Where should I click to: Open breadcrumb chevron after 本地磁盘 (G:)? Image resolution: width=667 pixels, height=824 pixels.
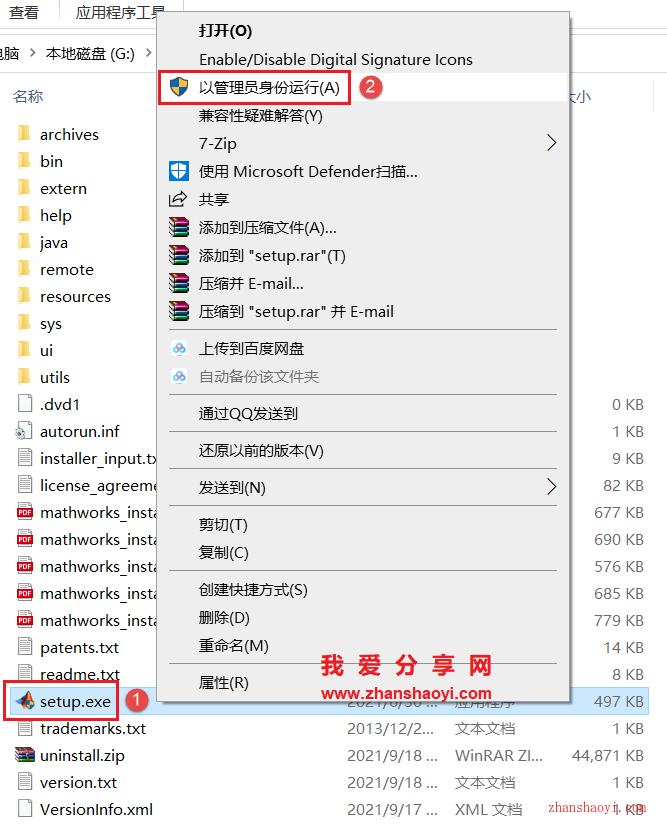tap(148, 53)
